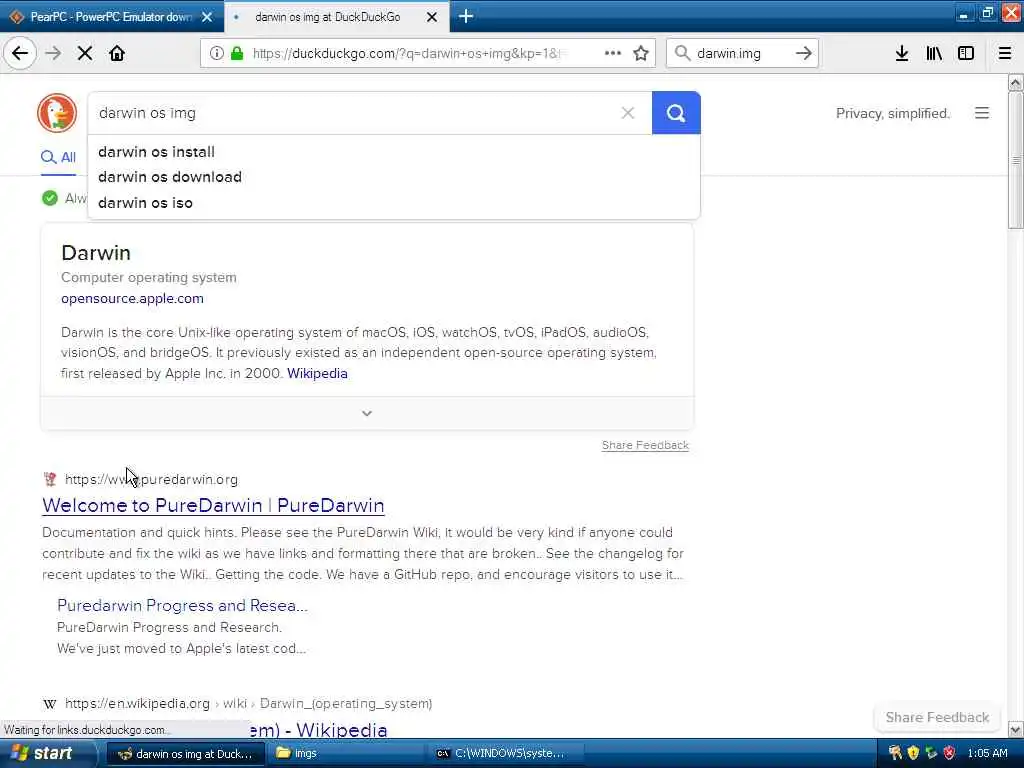Click the red security alert tray icon
Screen dimensions: 1024x768
950,753
